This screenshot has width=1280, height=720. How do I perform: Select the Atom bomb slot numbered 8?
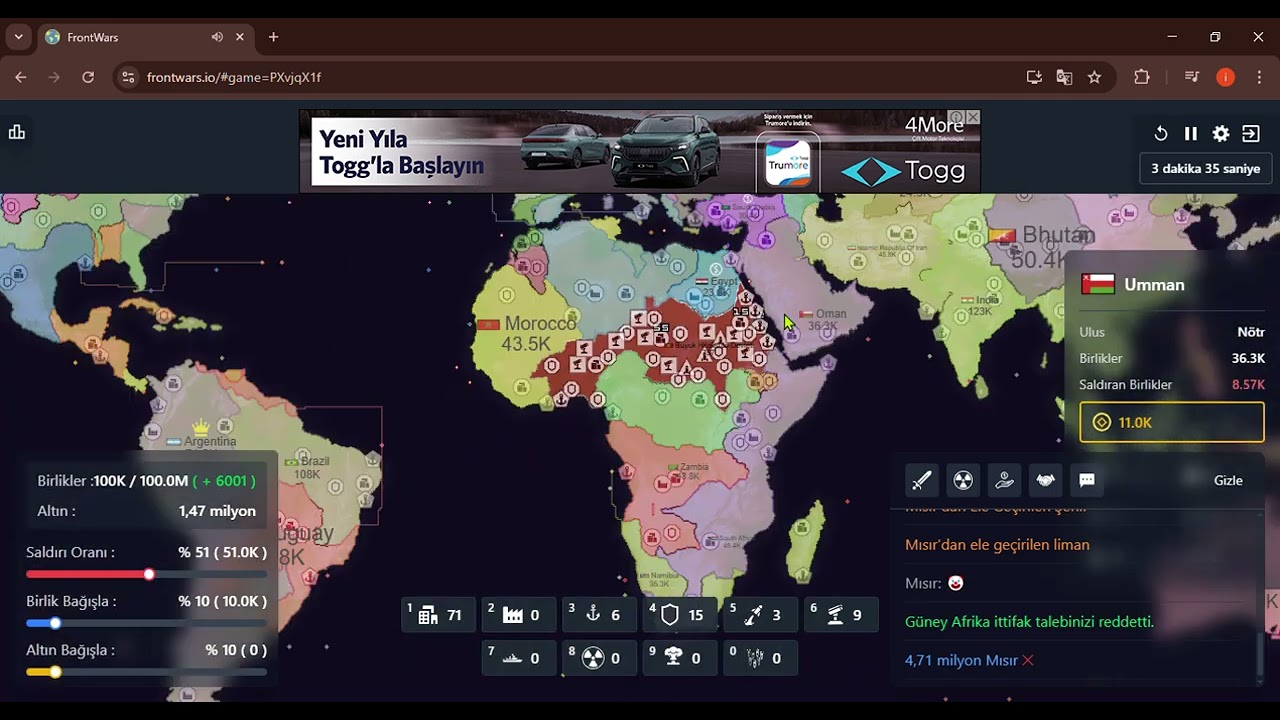(x=600, y=658)
